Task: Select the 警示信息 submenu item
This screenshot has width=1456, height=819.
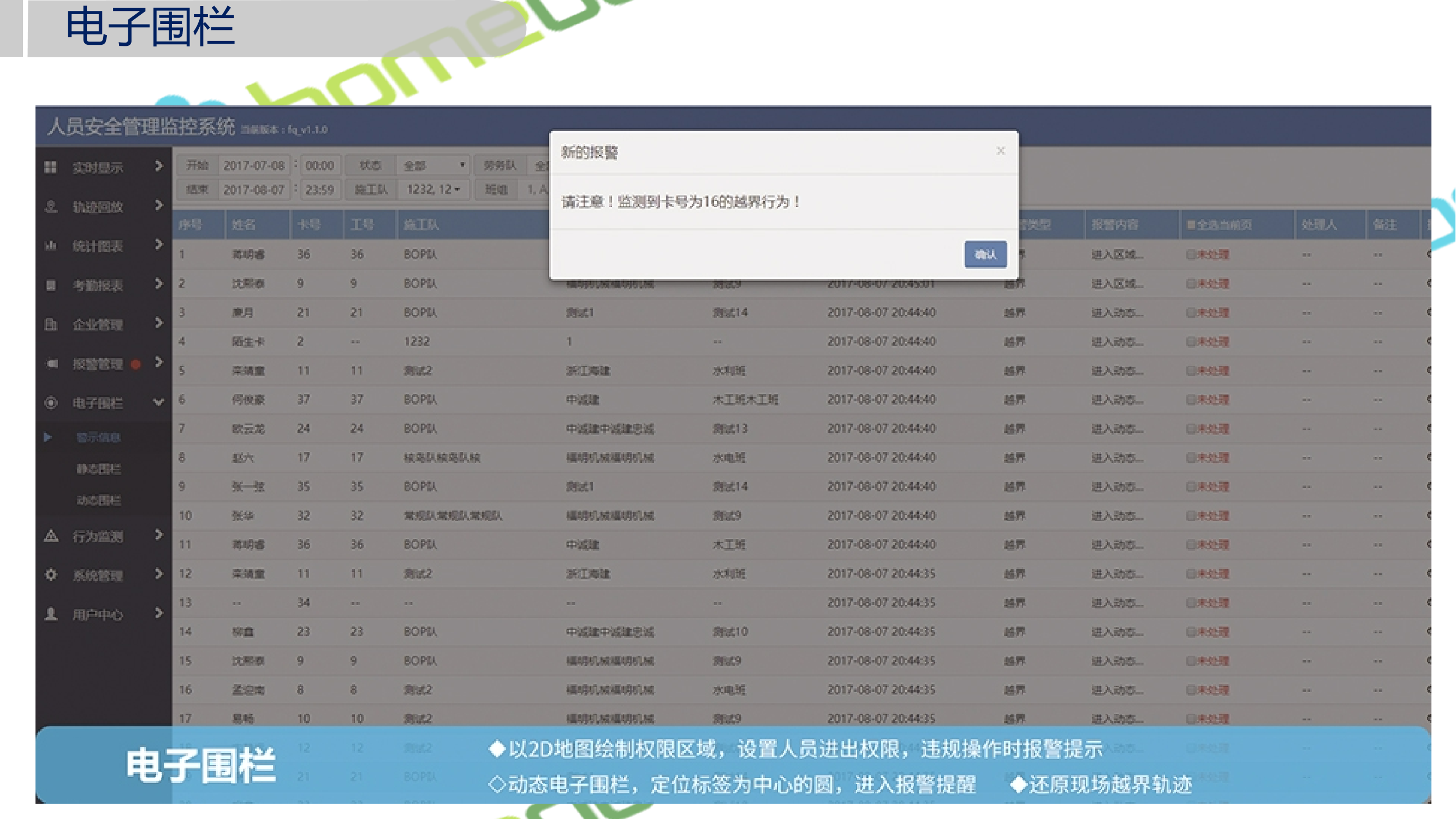Action: 98,437
